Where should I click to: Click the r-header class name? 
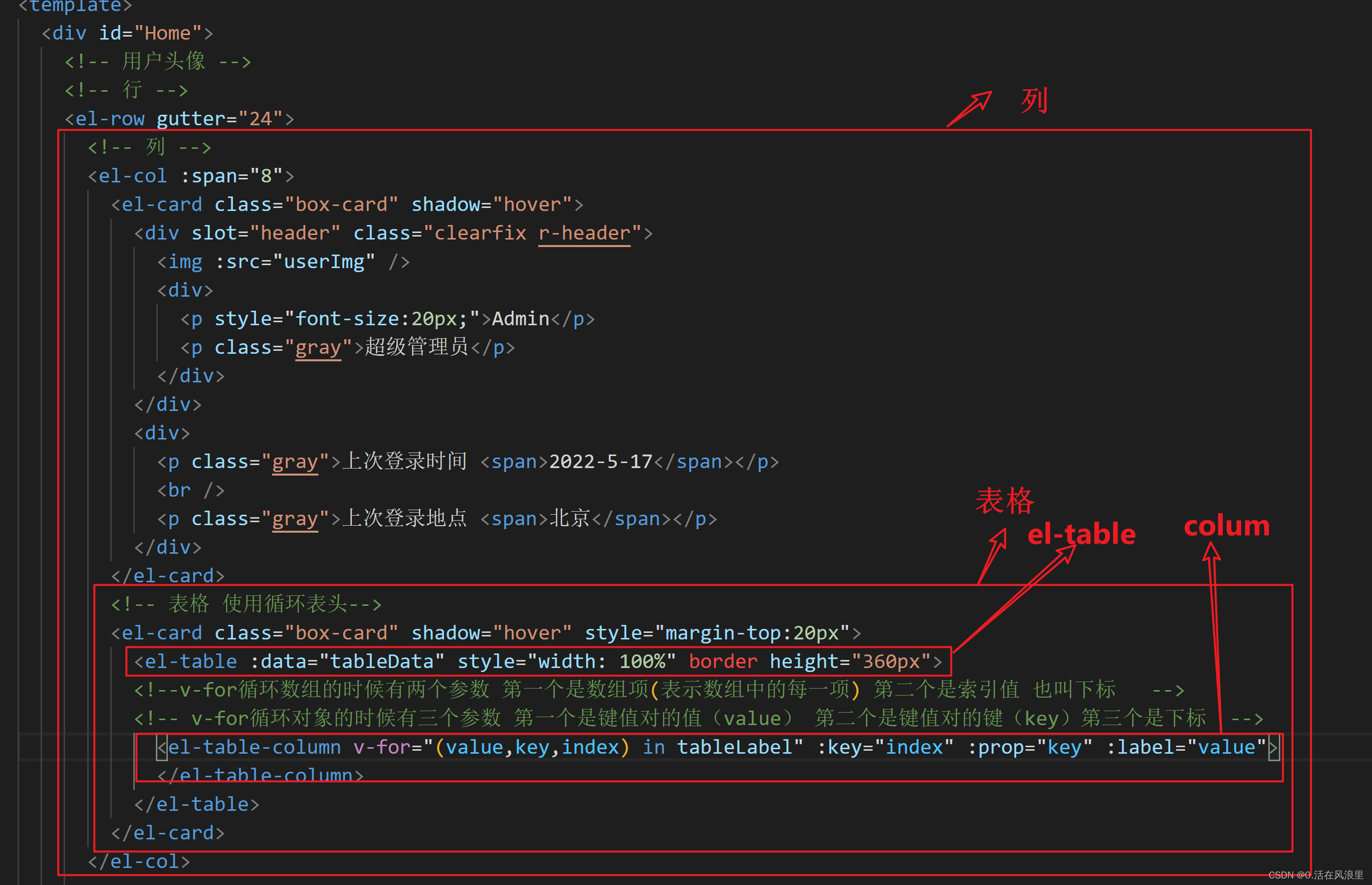(584, 234)
